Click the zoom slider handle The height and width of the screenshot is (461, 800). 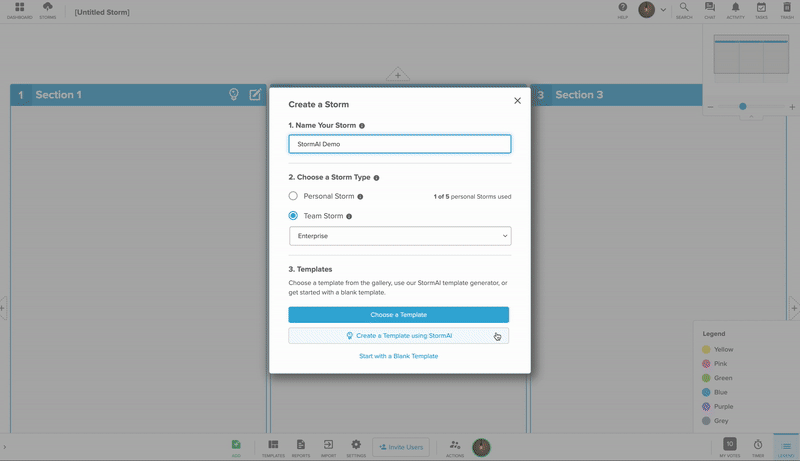(743, 106)
